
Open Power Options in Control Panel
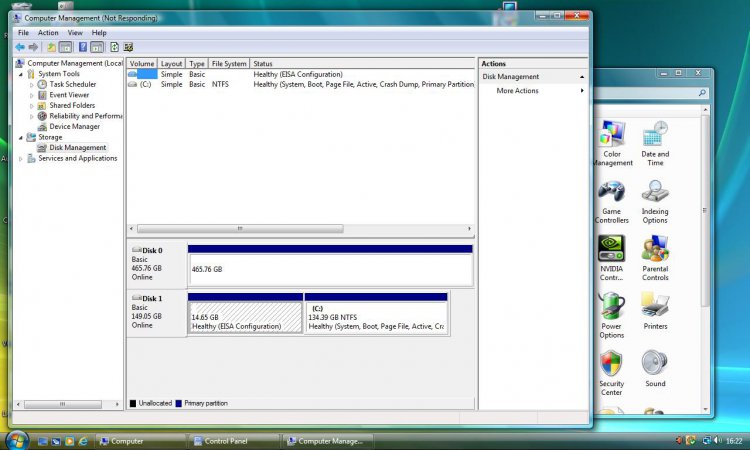pyautogui.click(x=612, y=316)
